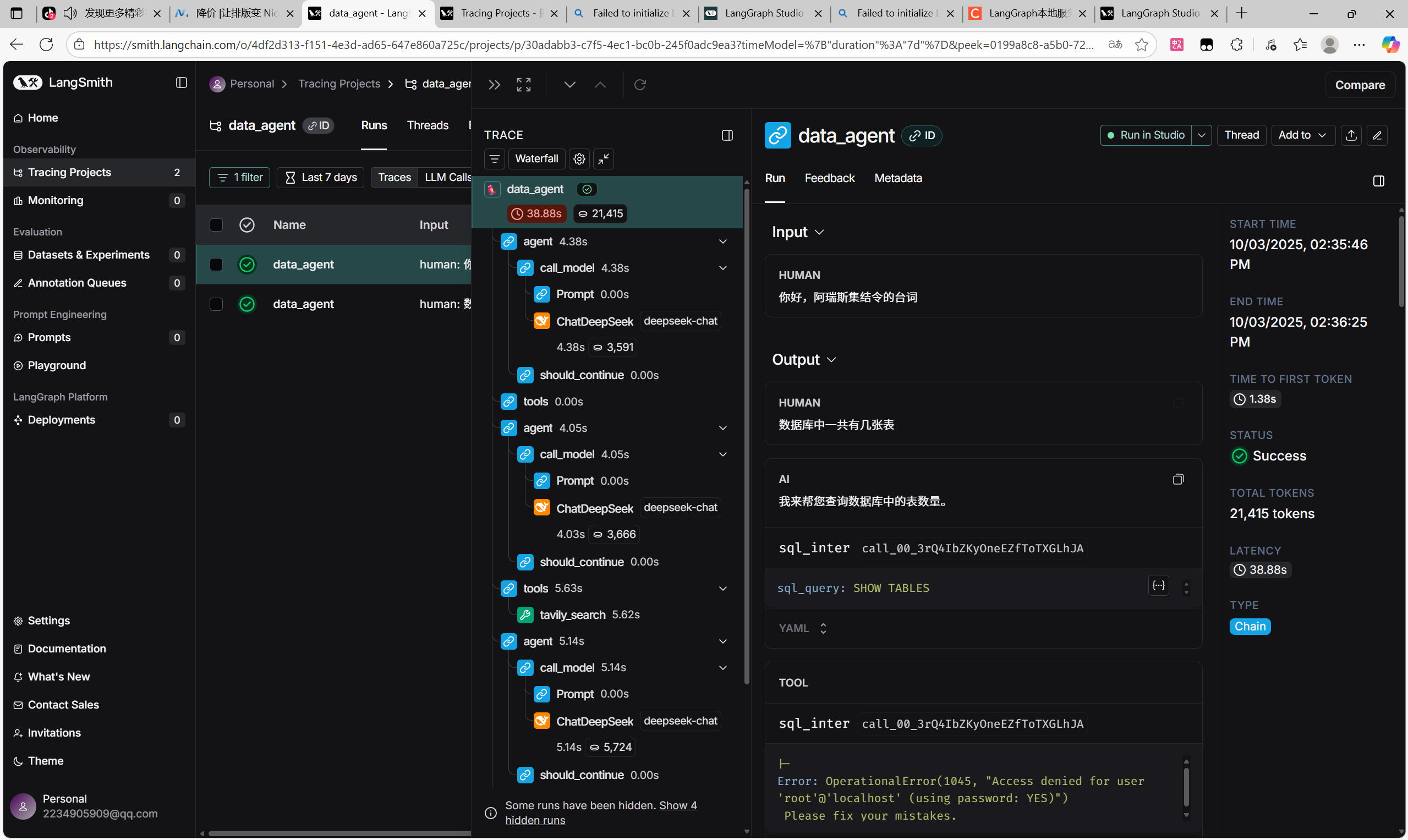Click the Compare button
The height and width of the screenshot is (840, 1408).
click(x=1360, y=85)
